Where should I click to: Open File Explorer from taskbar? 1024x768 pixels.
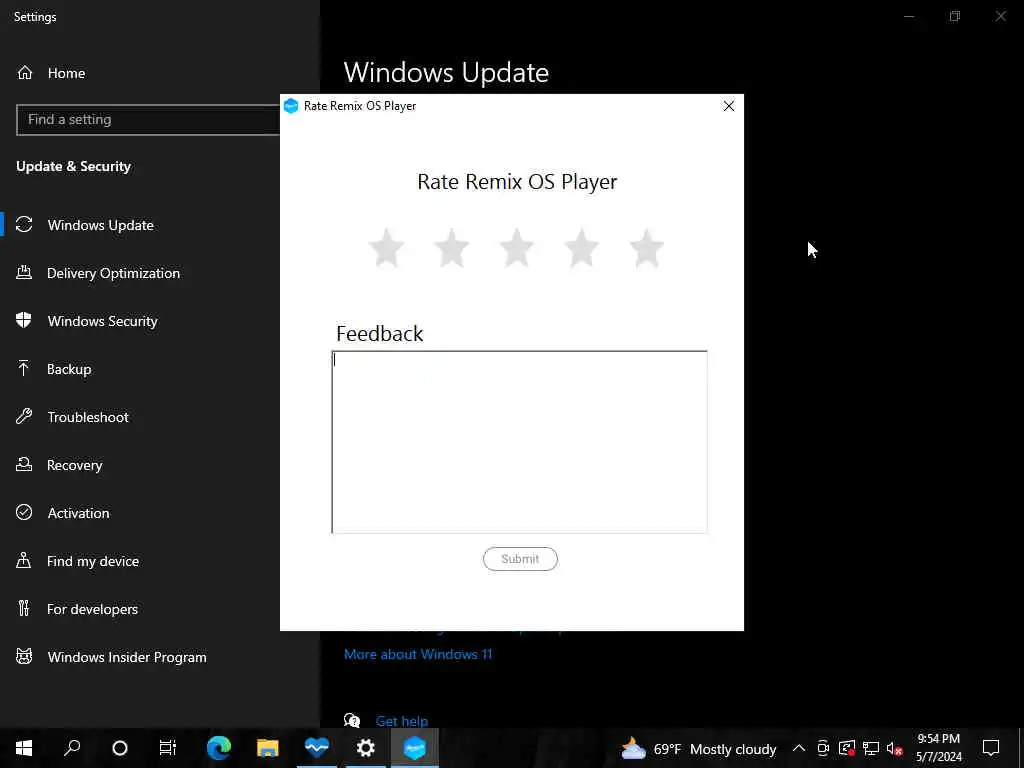pos(268,748)
